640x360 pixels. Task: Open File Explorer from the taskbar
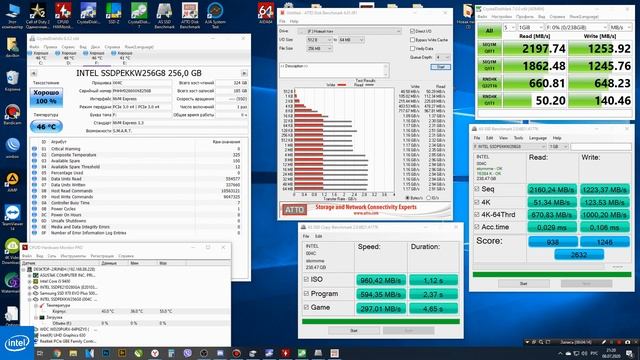73,353
